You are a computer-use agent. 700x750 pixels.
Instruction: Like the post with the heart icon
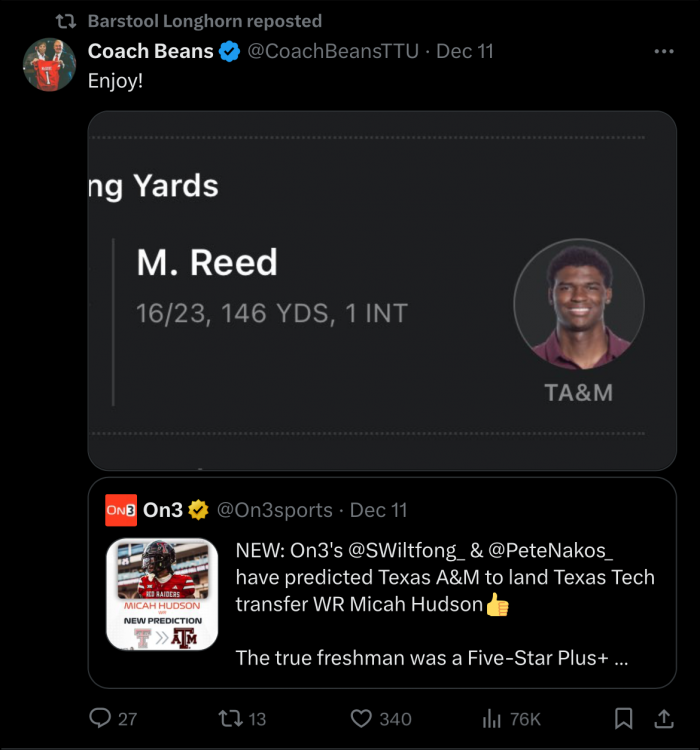pyautogui.click(x=361, y=718)
